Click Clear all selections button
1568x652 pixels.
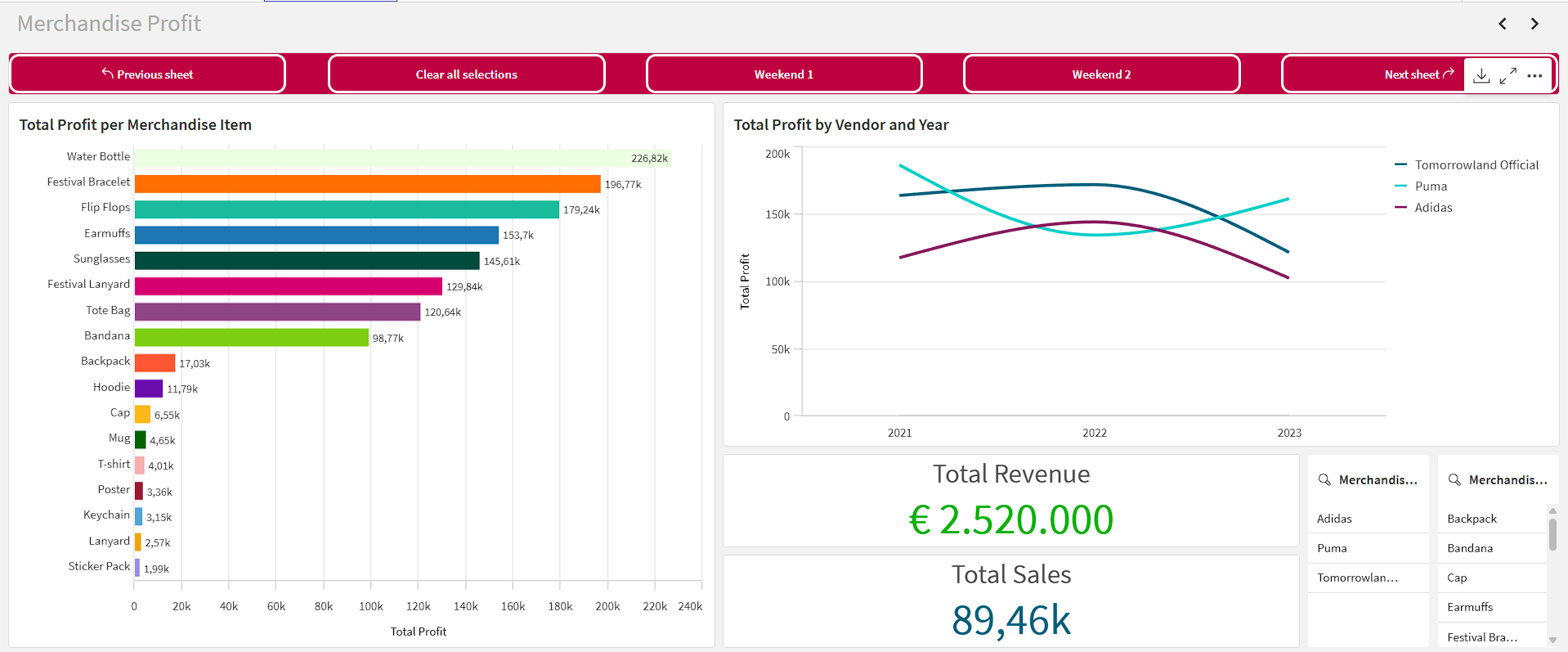(x=467, y=74)
